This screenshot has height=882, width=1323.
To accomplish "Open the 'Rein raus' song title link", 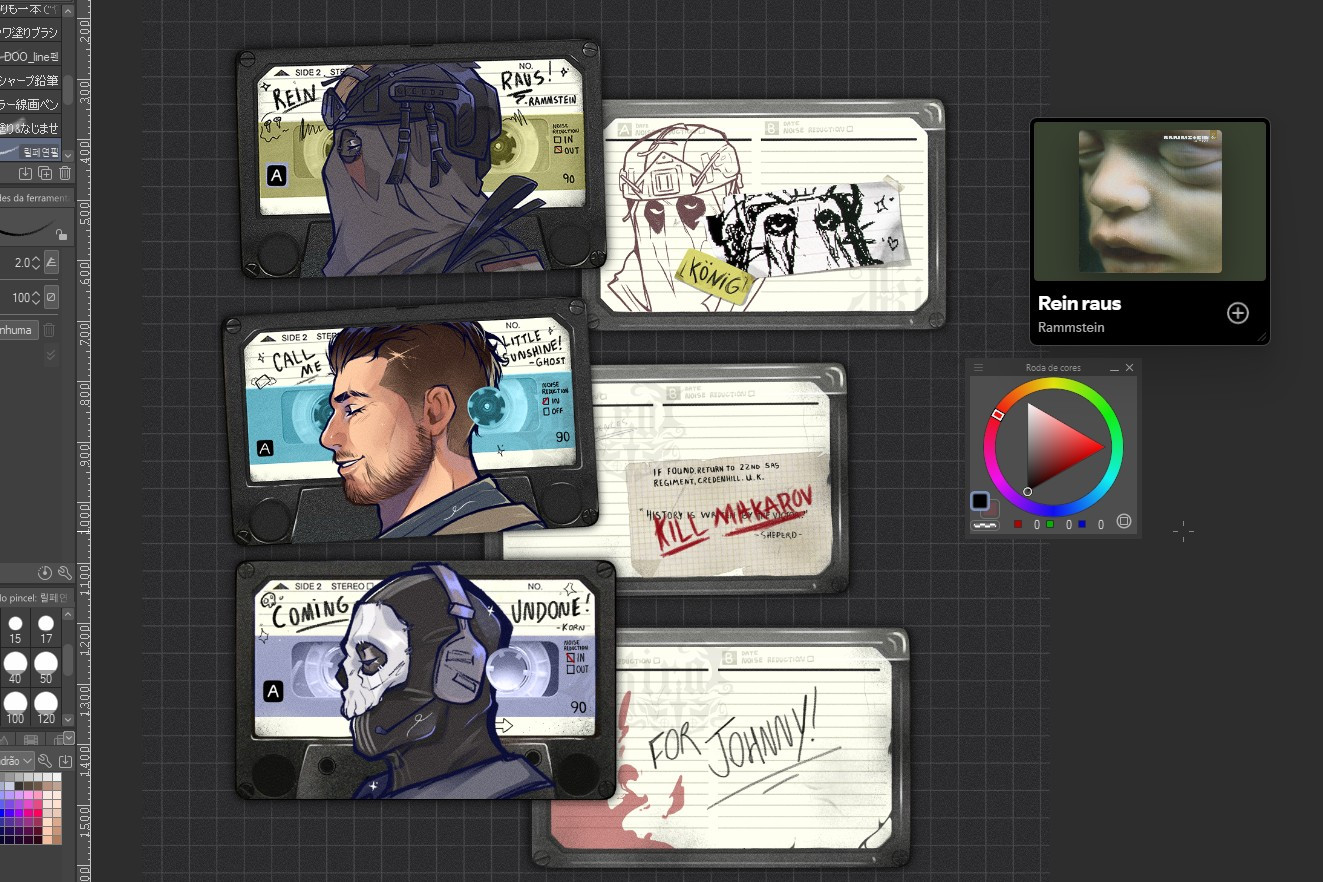I will point(1080,303).
